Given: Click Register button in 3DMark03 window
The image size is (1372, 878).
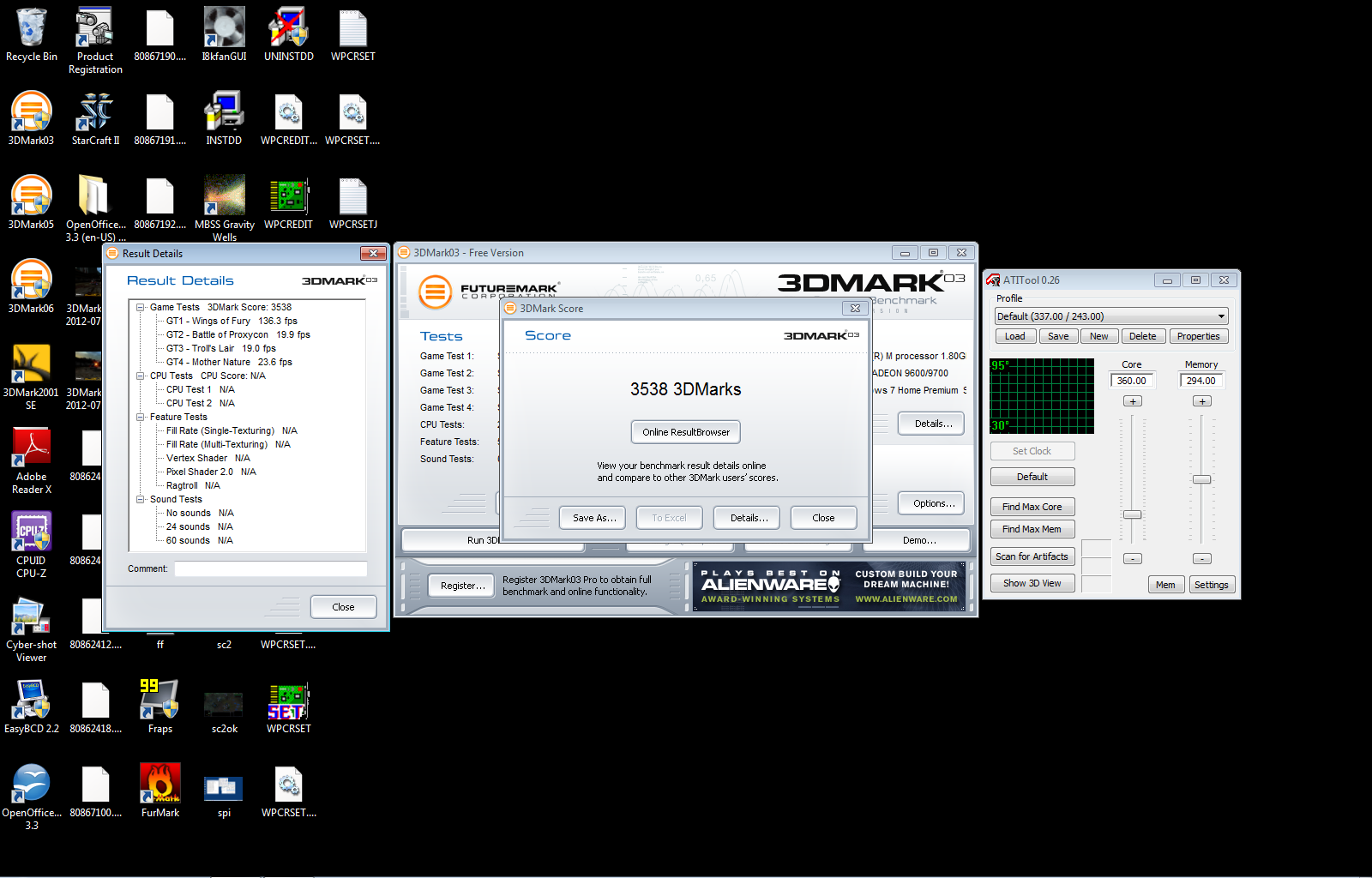Looking at the screenshot, I should 462,586.
